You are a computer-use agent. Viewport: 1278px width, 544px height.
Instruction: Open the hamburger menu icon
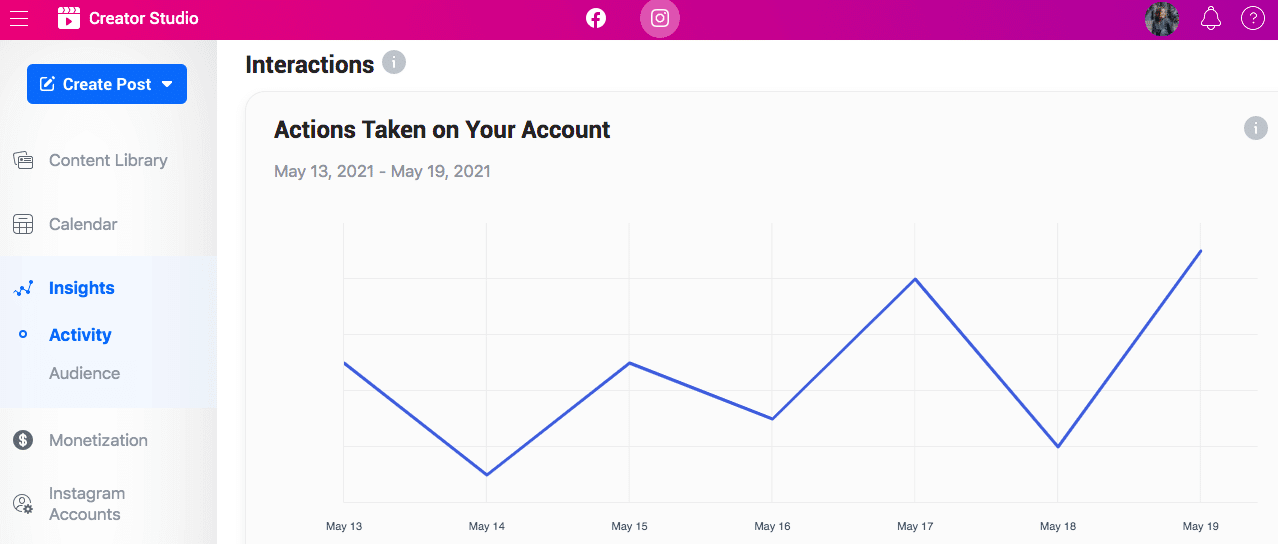[x=19, y=18]
